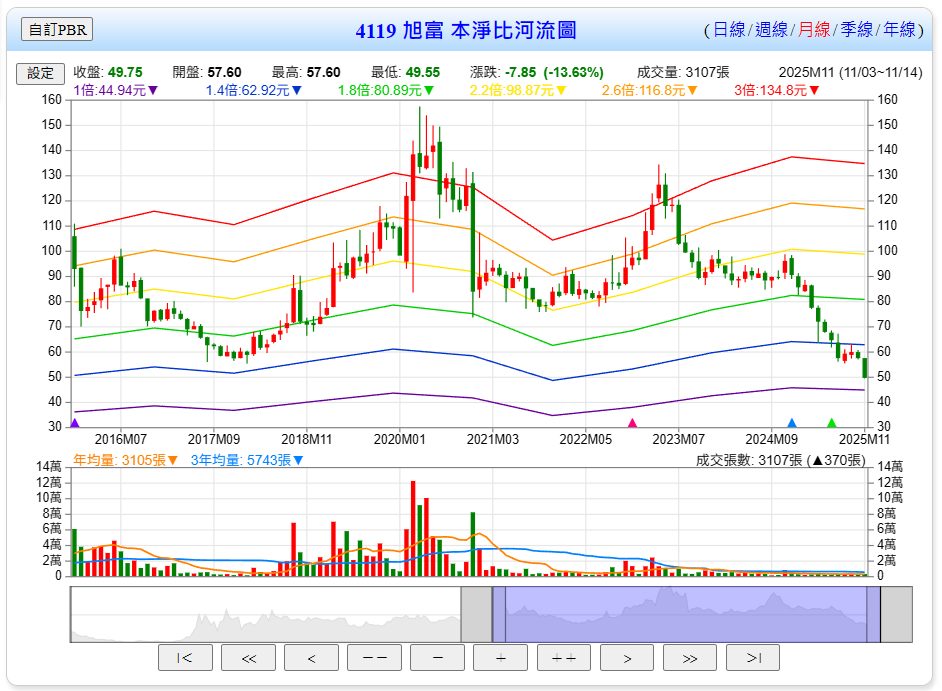Switch to 週線 weekly chart view
Image resolution: width=942 pixels, height=691 pixels.
point(771,30)
